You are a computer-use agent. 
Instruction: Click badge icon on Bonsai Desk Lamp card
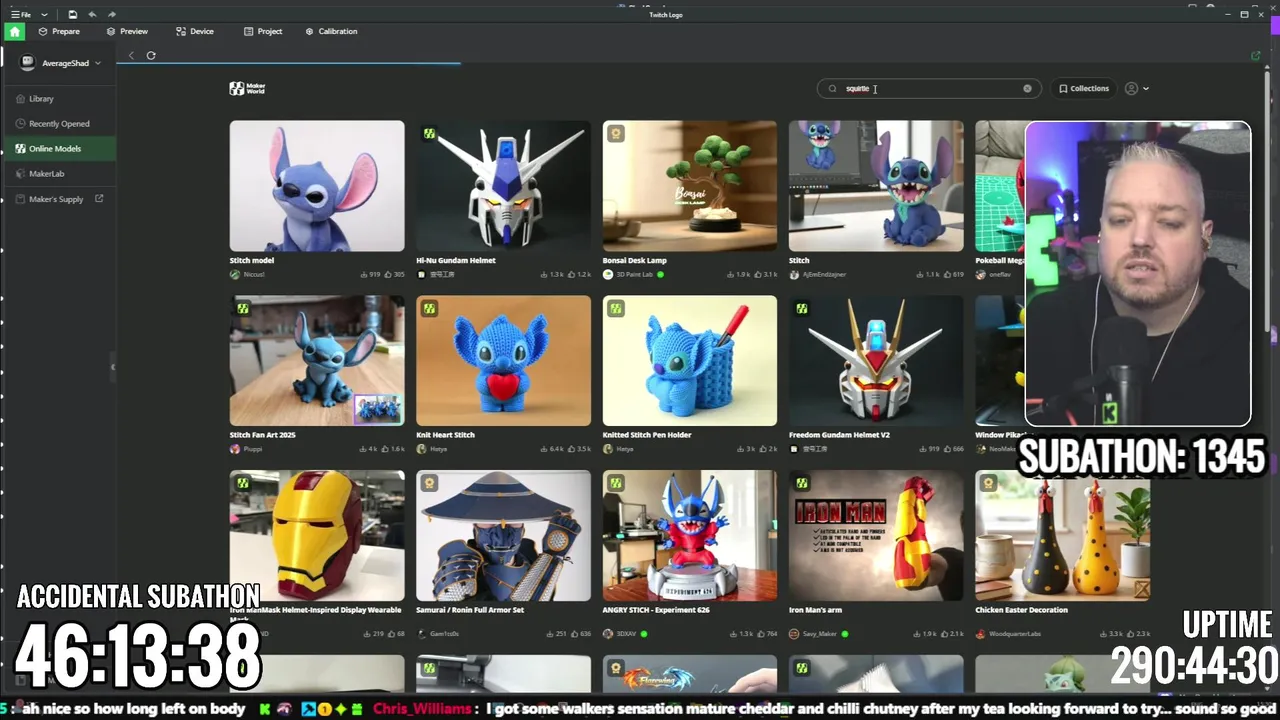point(616,134)
